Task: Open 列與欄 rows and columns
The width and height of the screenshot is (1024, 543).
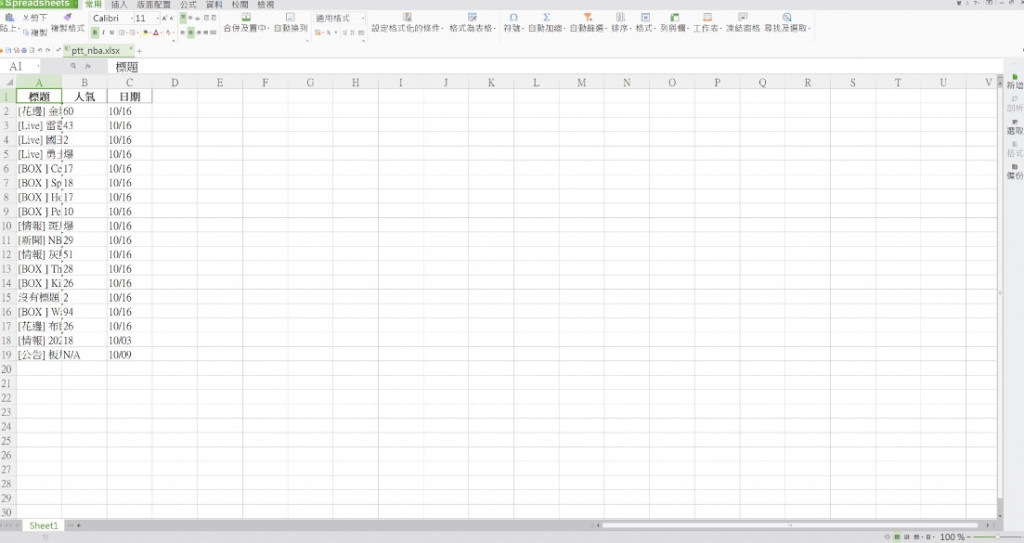Action: pyautogui.click(x=675, y=23)
